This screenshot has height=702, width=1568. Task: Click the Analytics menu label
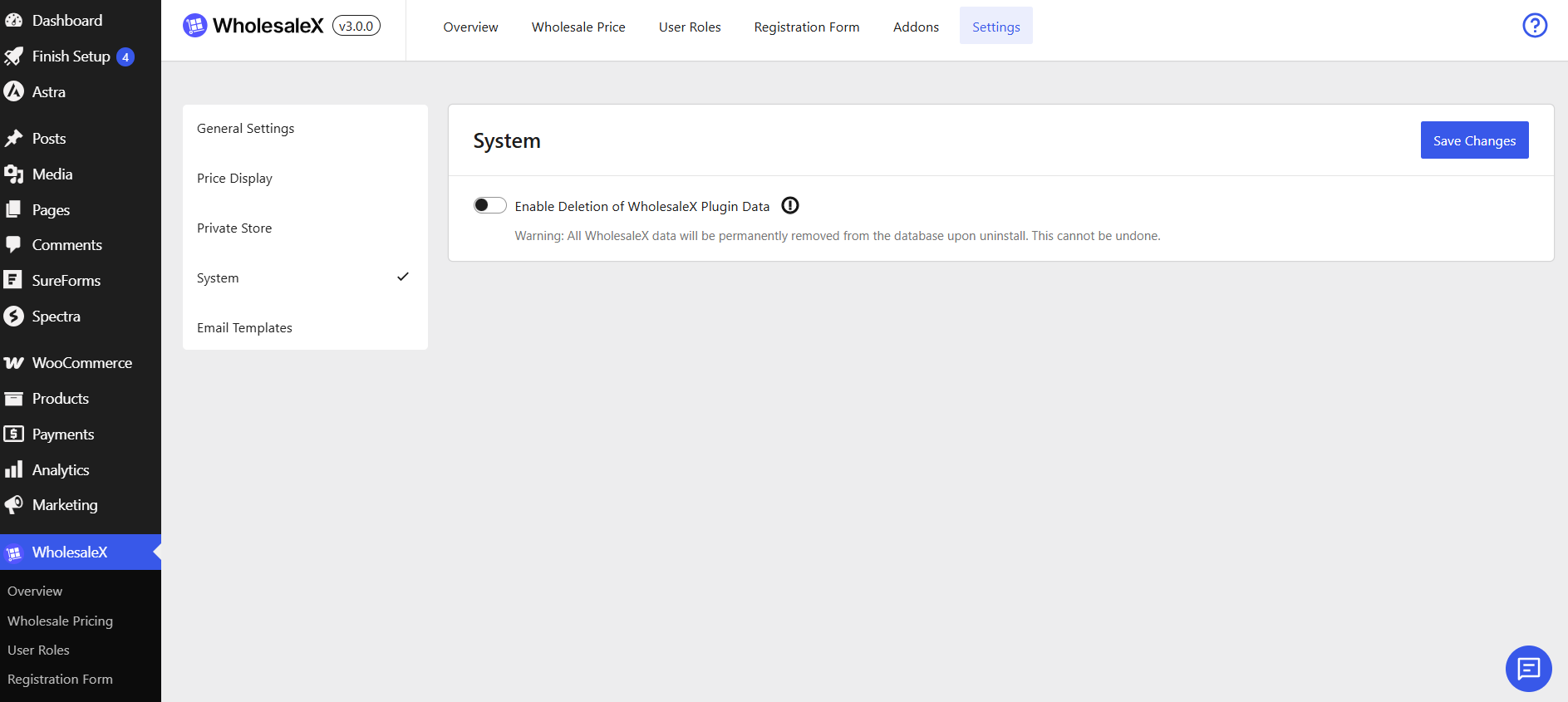click(x=61, y=470)
